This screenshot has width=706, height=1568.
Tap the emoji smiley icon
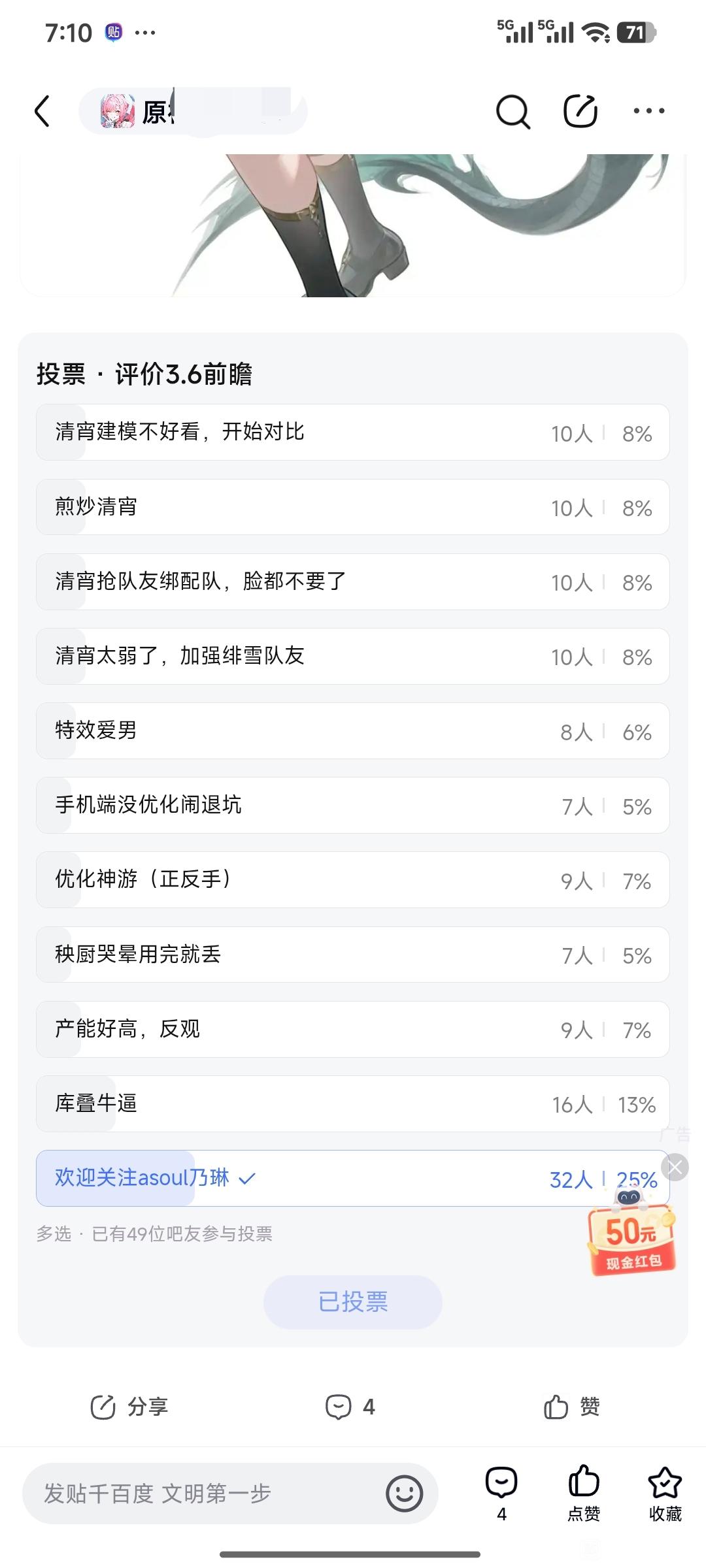tap(405, 1494)
